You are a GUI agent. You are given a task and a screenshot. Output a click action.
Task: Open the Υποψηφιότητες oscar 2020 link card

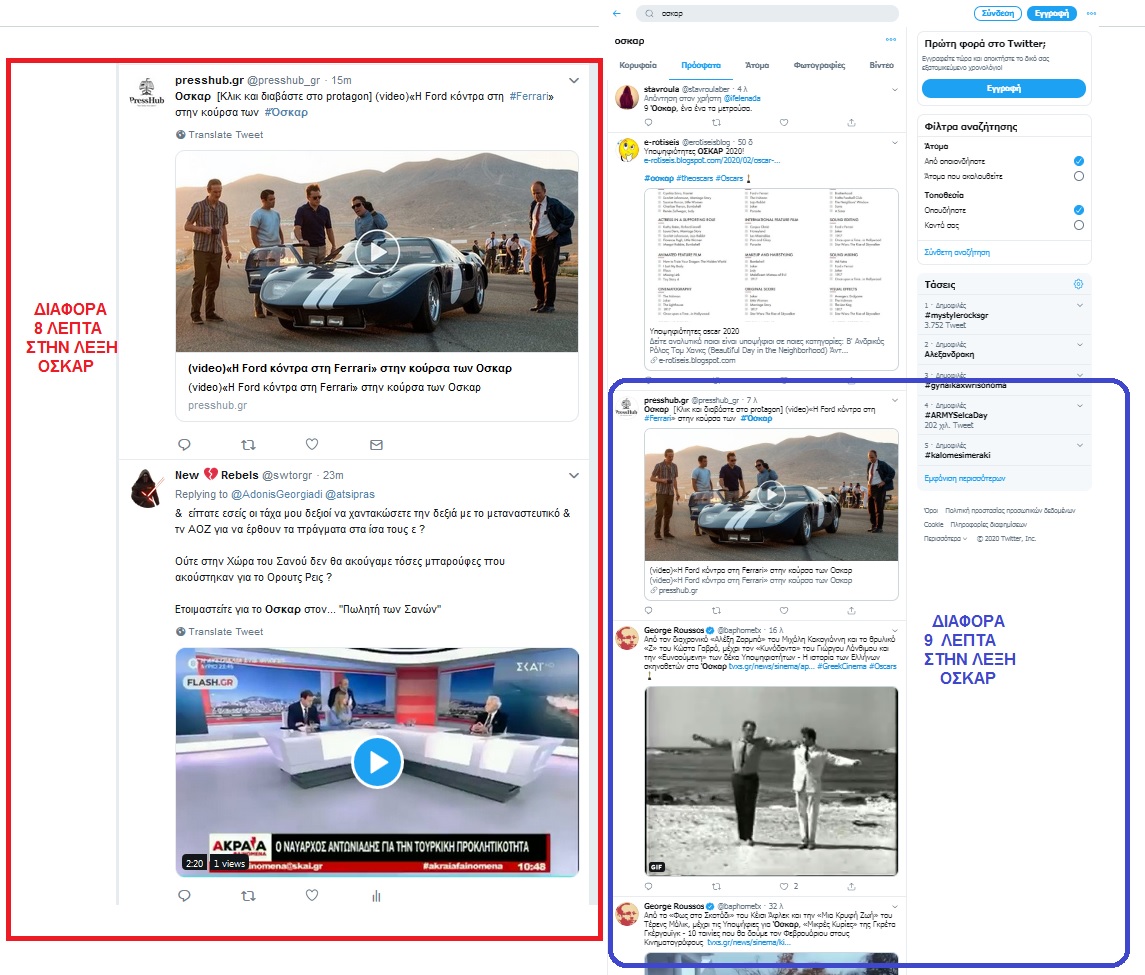771,279
